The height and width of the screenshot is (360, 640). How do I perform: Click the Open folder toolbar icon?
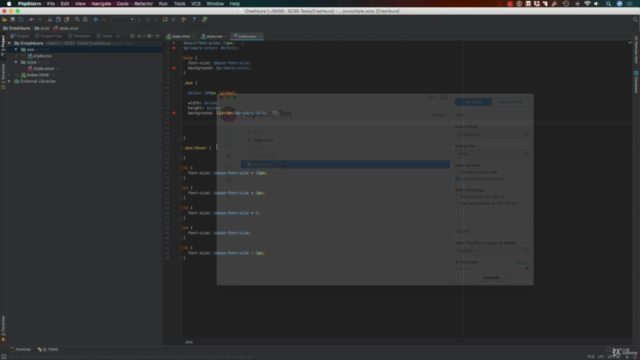(x=4, y=19)
